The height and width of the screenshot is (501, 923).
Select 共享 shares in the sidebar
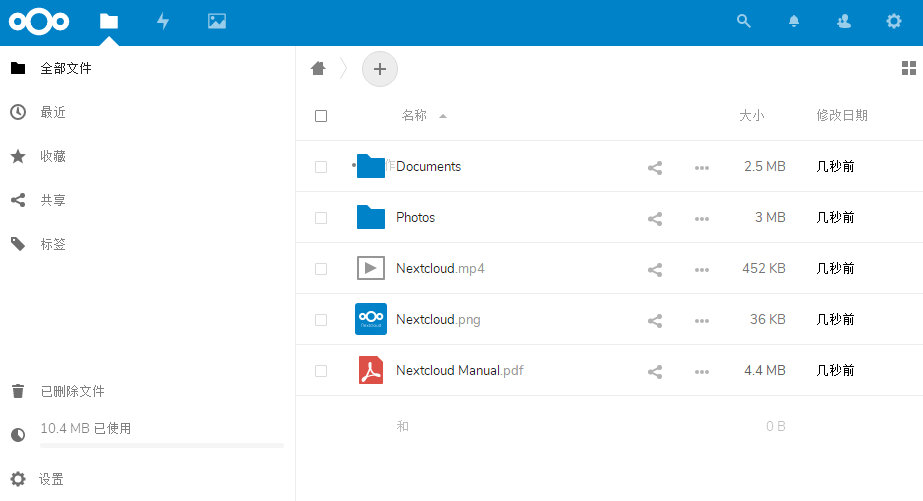pos(147,200)
